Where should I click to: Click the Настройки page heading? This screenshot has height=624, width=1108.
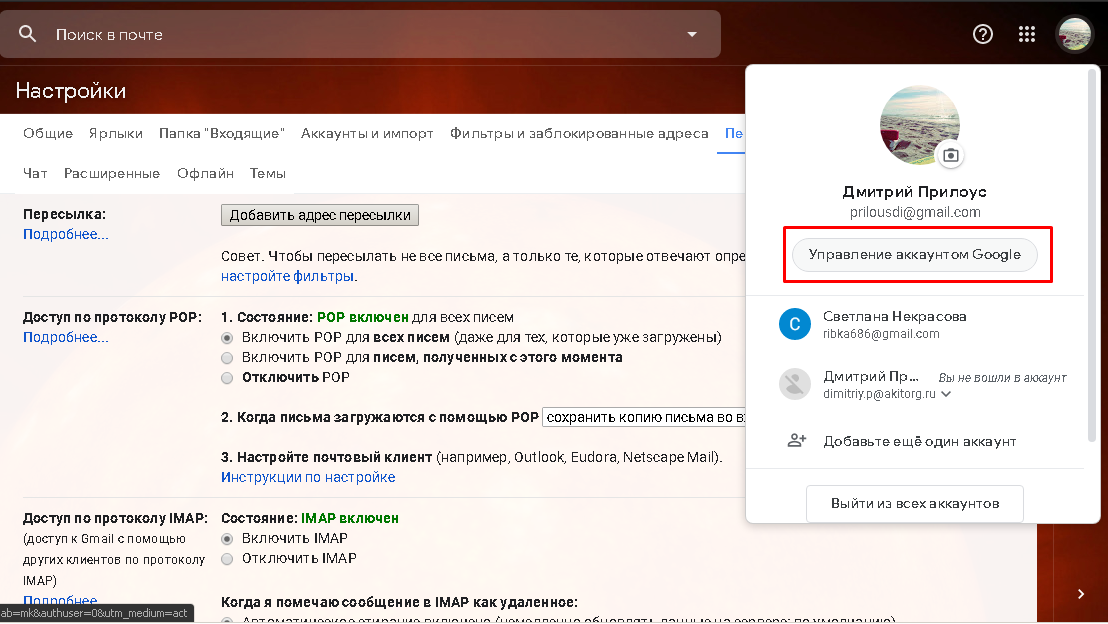click(x=71, y=90)
